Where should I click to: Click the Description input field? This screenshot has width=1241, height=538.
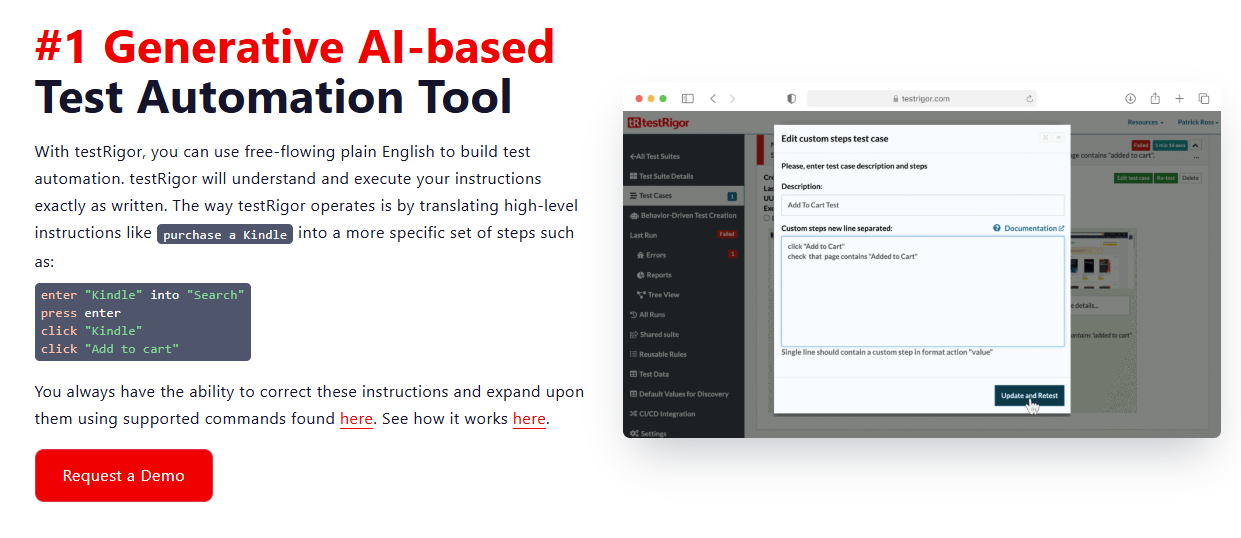point(922,205)
